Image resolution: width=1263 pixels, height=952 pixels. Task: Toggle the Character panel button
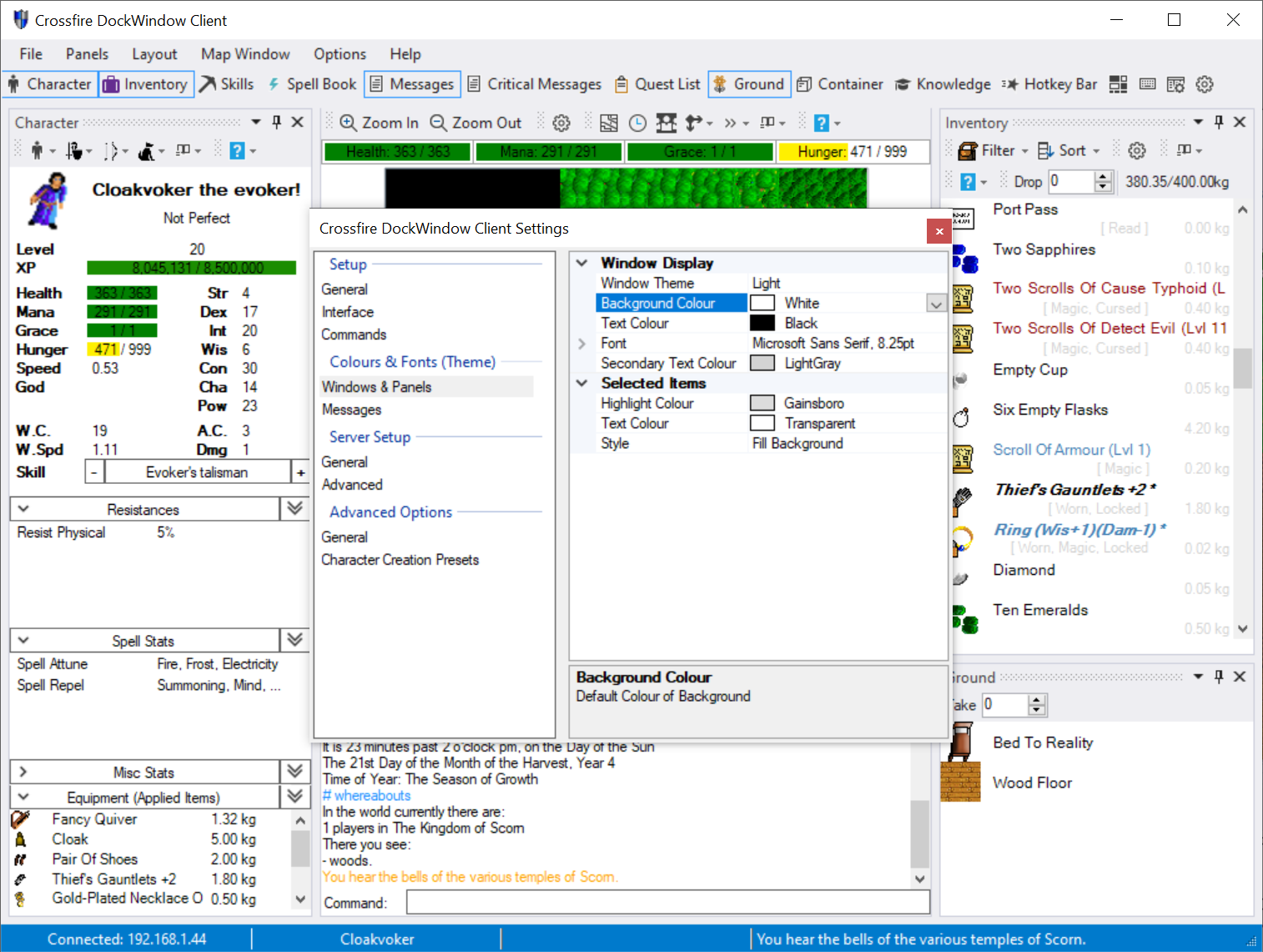tap(49, 84)
